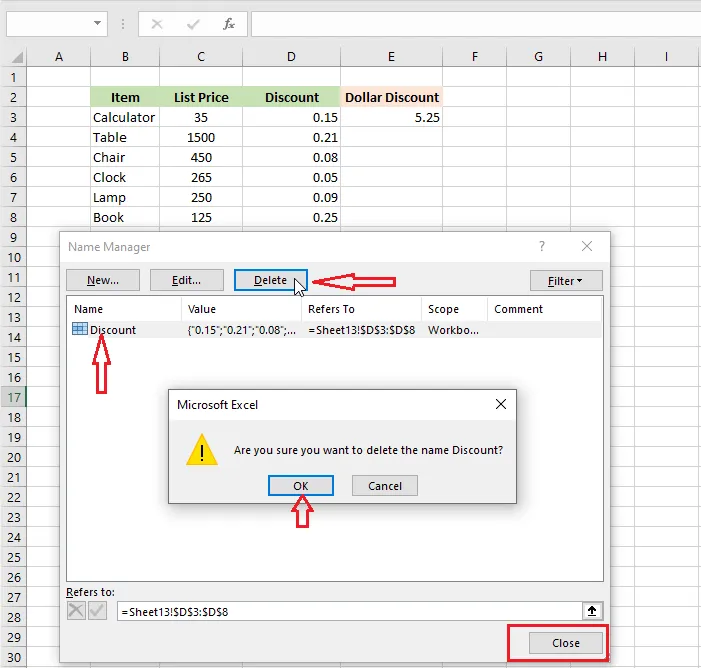
Task: Click the Name Manager help question mark
Action: [x=542, y=246]
